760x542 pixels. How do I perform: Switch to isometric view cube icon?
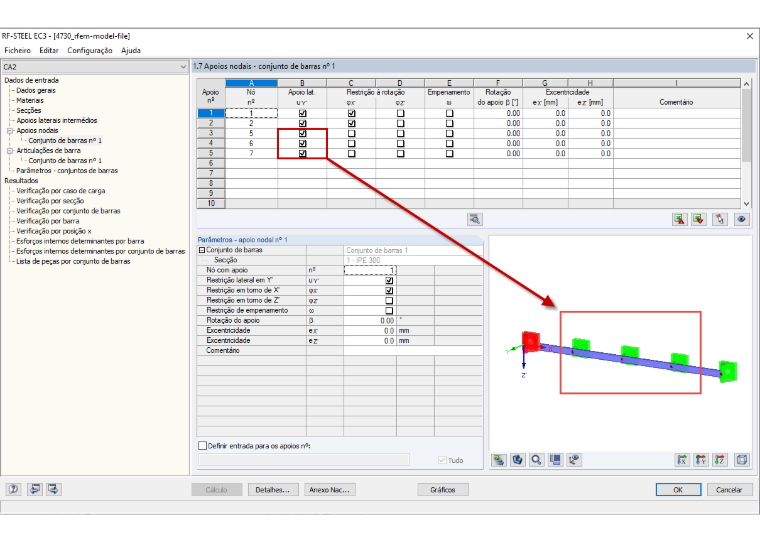click(x=742, y=460)
